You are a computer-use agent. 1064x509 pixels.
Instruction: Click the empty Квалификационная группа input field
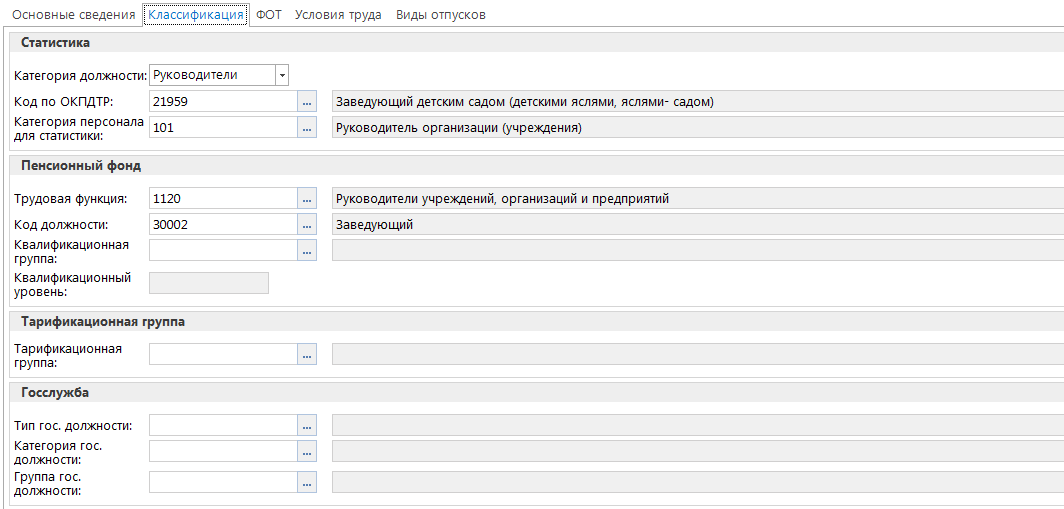coord(222,251)
